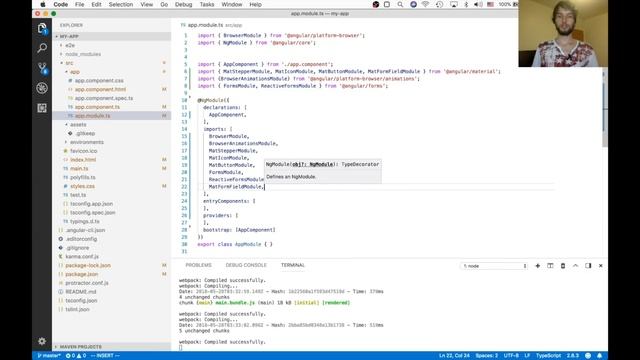Screen dimensions: 640x360
Task: Open the Selection menu
Action: point(121,4)
